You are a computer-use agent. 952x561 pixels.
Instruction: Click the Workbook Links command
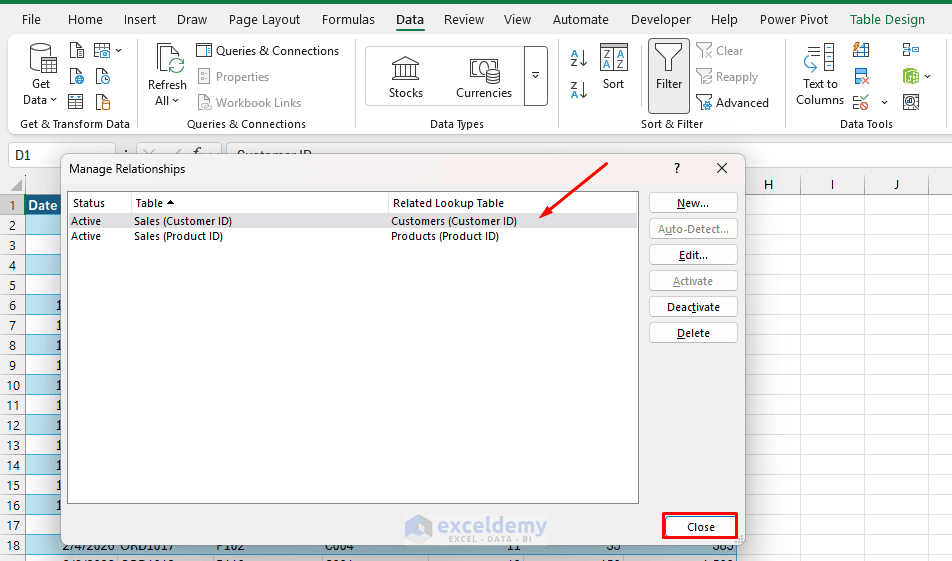(x=249, y=103)
